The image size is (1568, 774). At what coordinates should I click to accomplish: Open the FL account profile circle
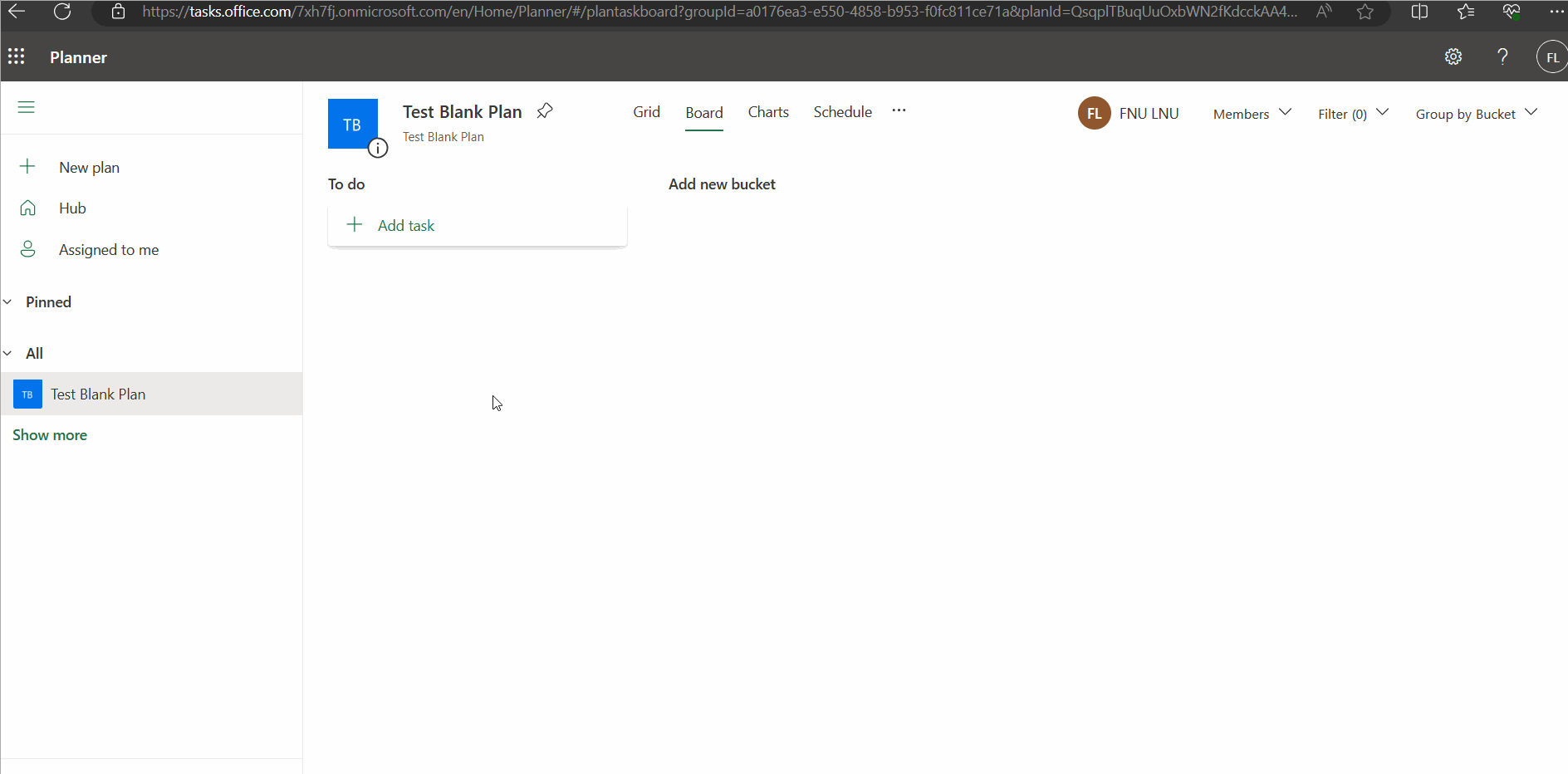click(1552, 57)
